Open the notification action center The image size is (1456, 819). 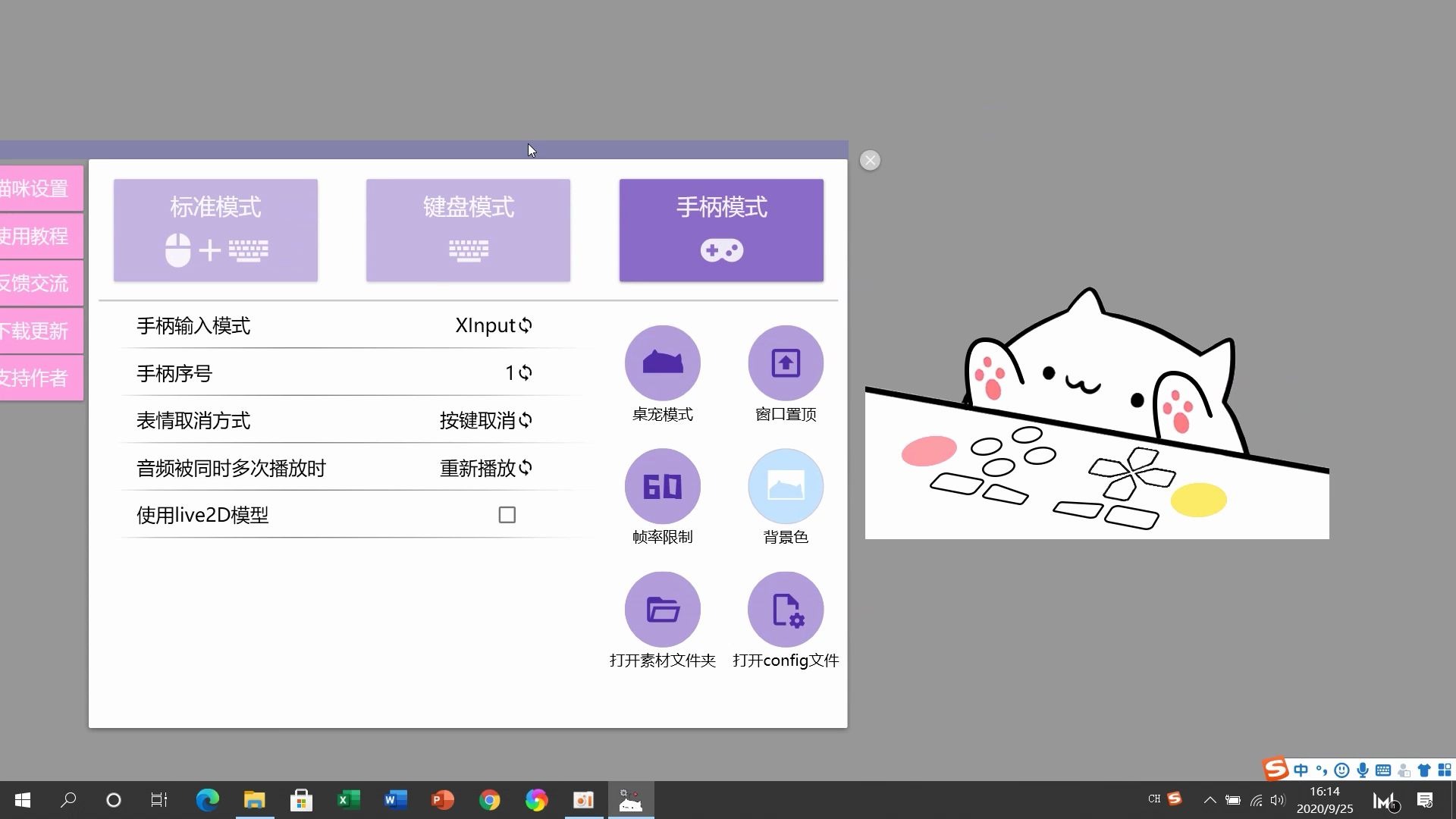click(x=1425, y=800)
